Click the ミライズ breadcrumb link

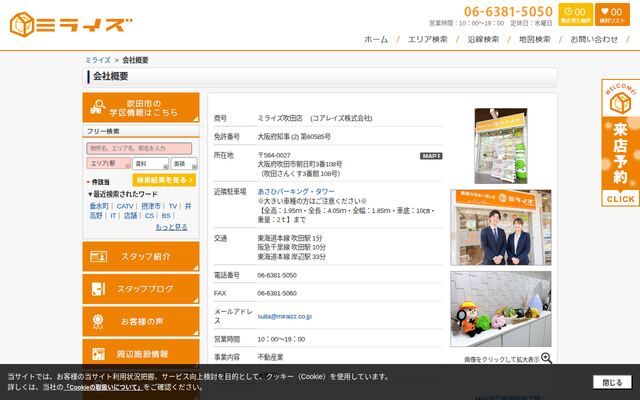click(98, 60)
